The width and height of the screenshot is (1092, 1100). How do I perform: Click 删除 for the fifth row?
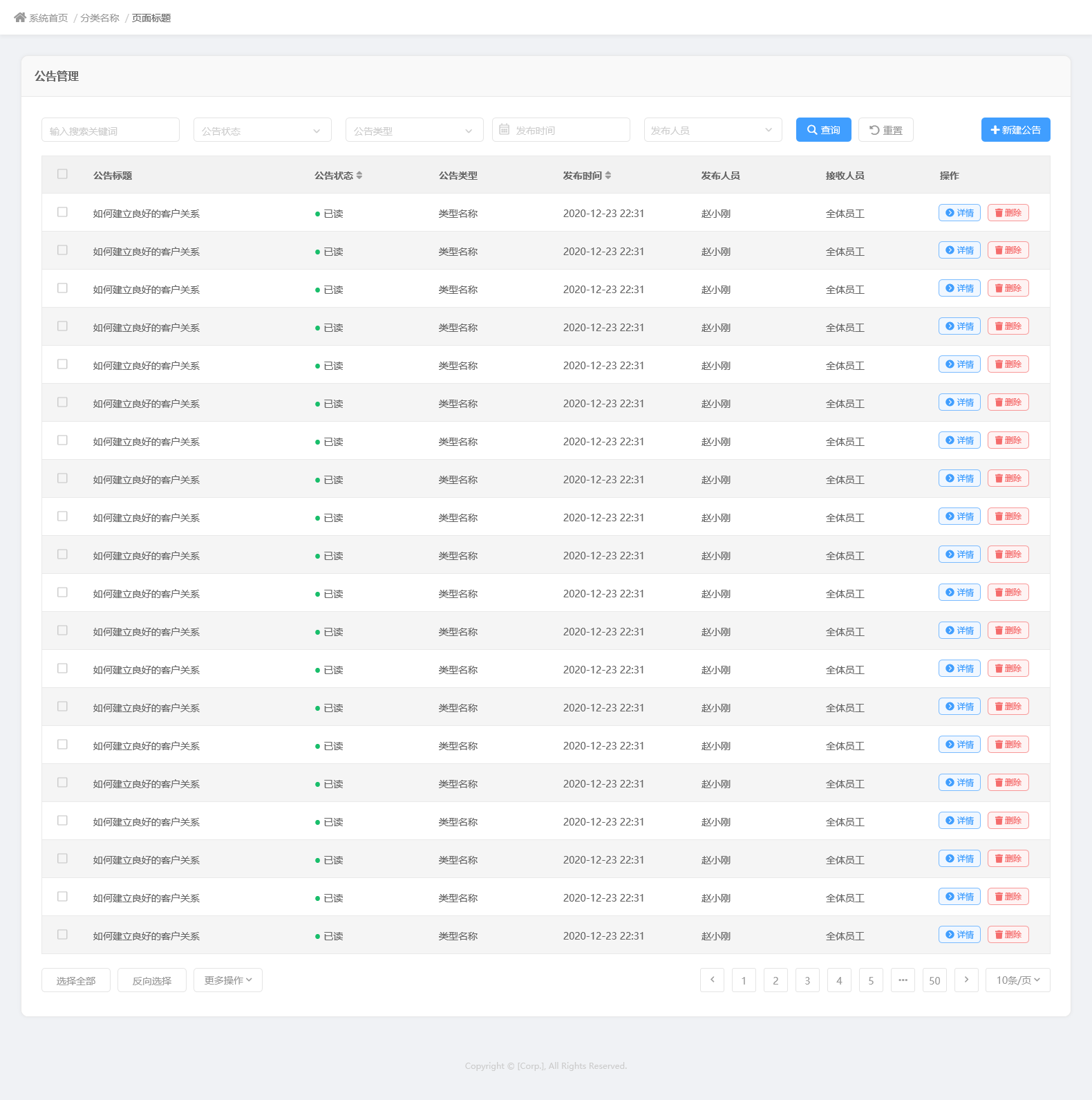(1008, 364)
